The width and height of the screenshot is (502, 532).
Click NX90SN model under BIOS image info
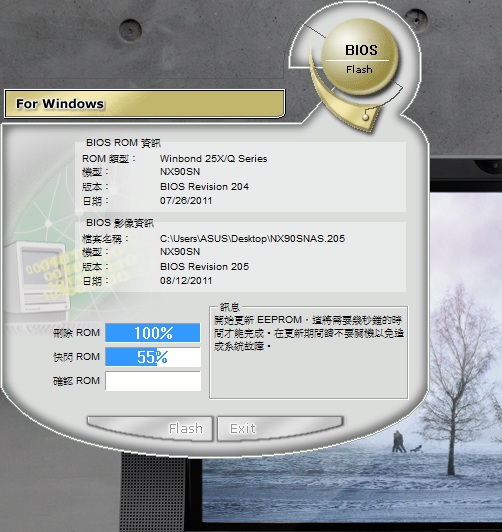coord(180,252)
